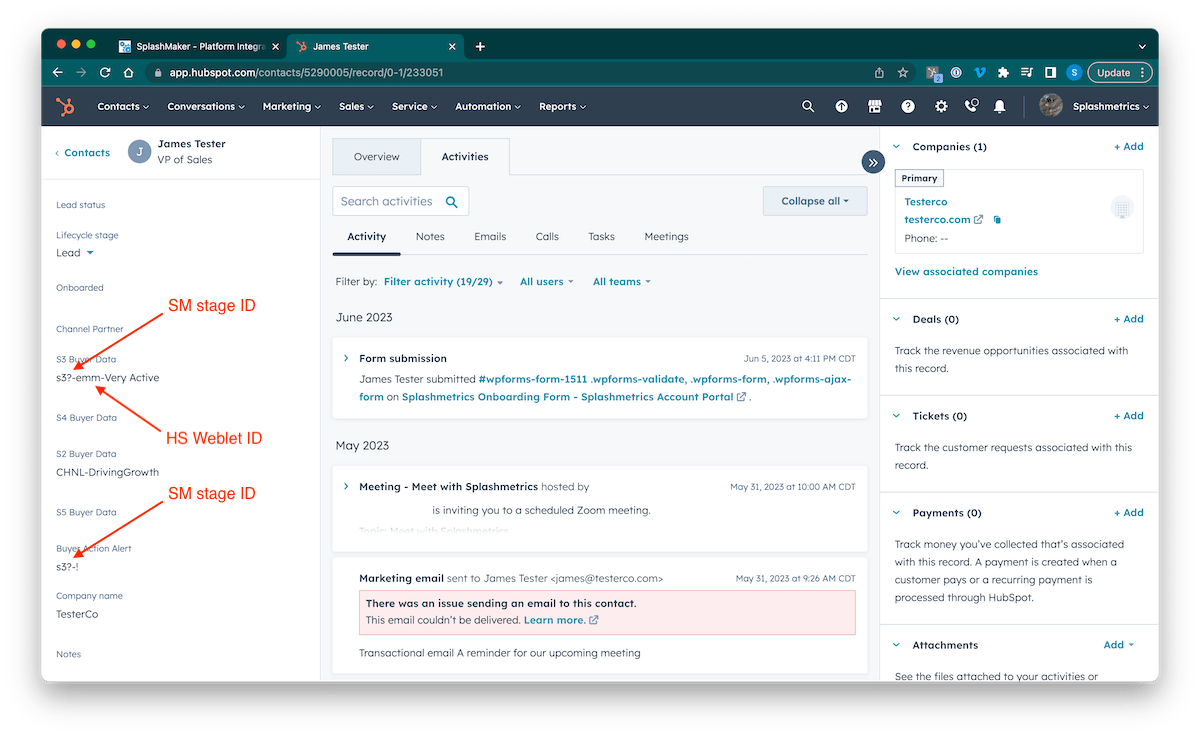The height and width of the screenshot is (736, 1200).
Task: Open the Conversations nav menu
Action: (x=206, y=106)
